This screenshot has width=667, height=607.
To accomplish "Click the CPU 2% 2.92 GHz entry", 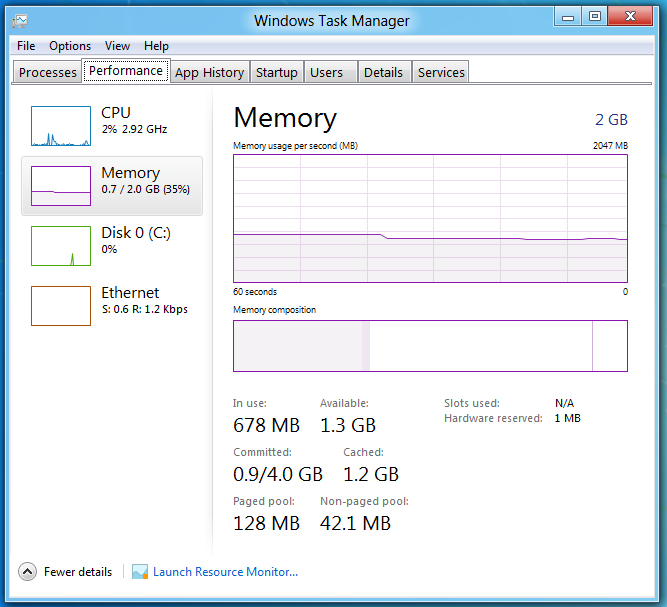I will tap(112, 126).
